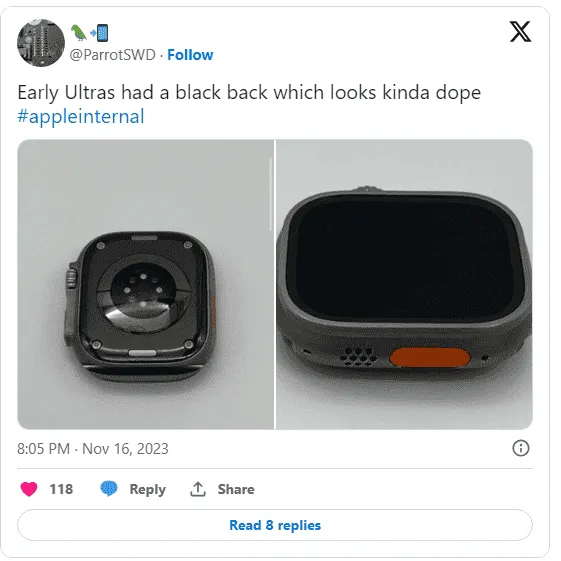Click the Share label
561x561 pixels.
tap(236, 489)
